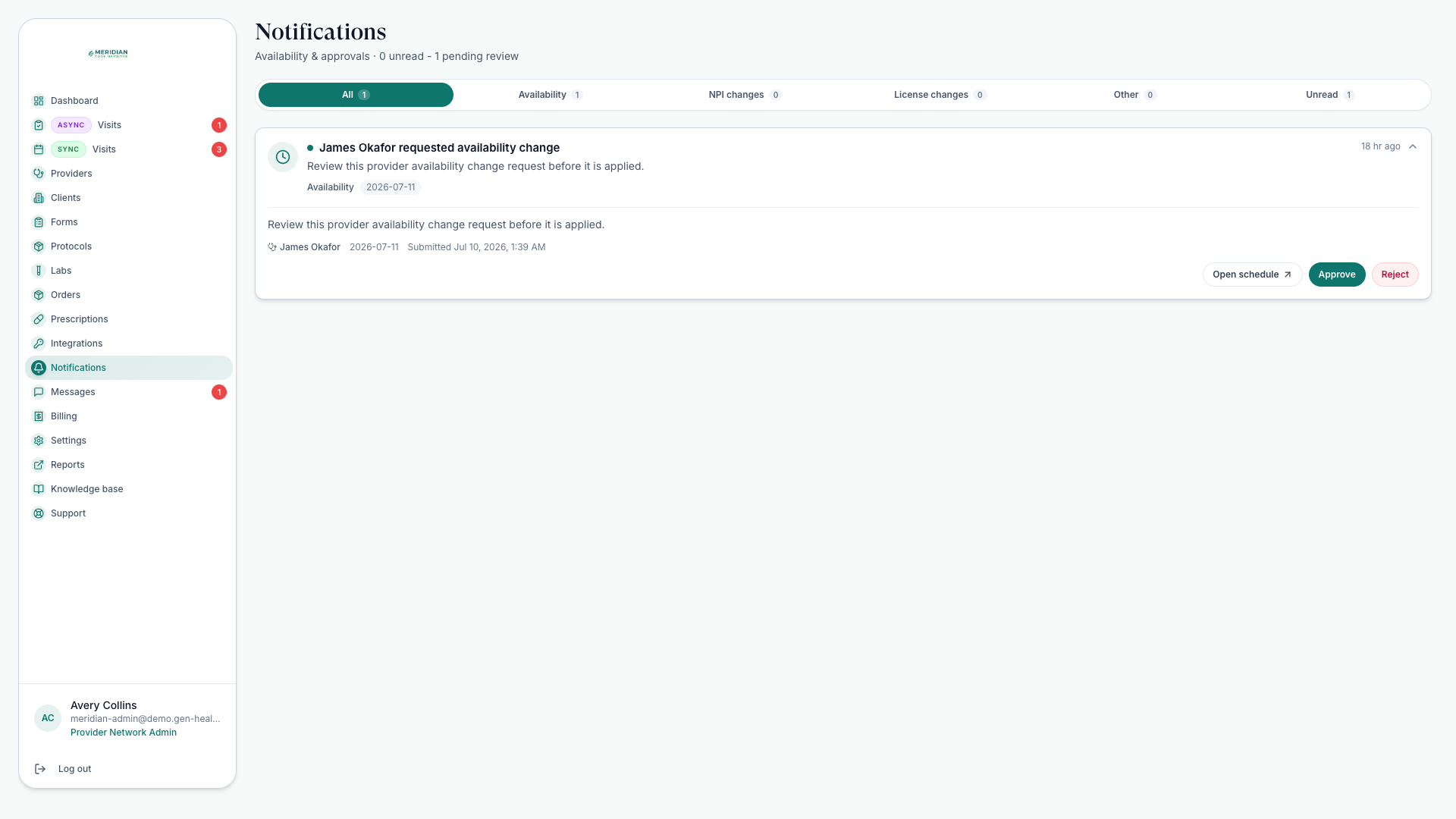Image resolution: width=1456 pixels, height=819 pixels.
Task: Click the clock icon on James Okafor notification
Action: (283, 157)
